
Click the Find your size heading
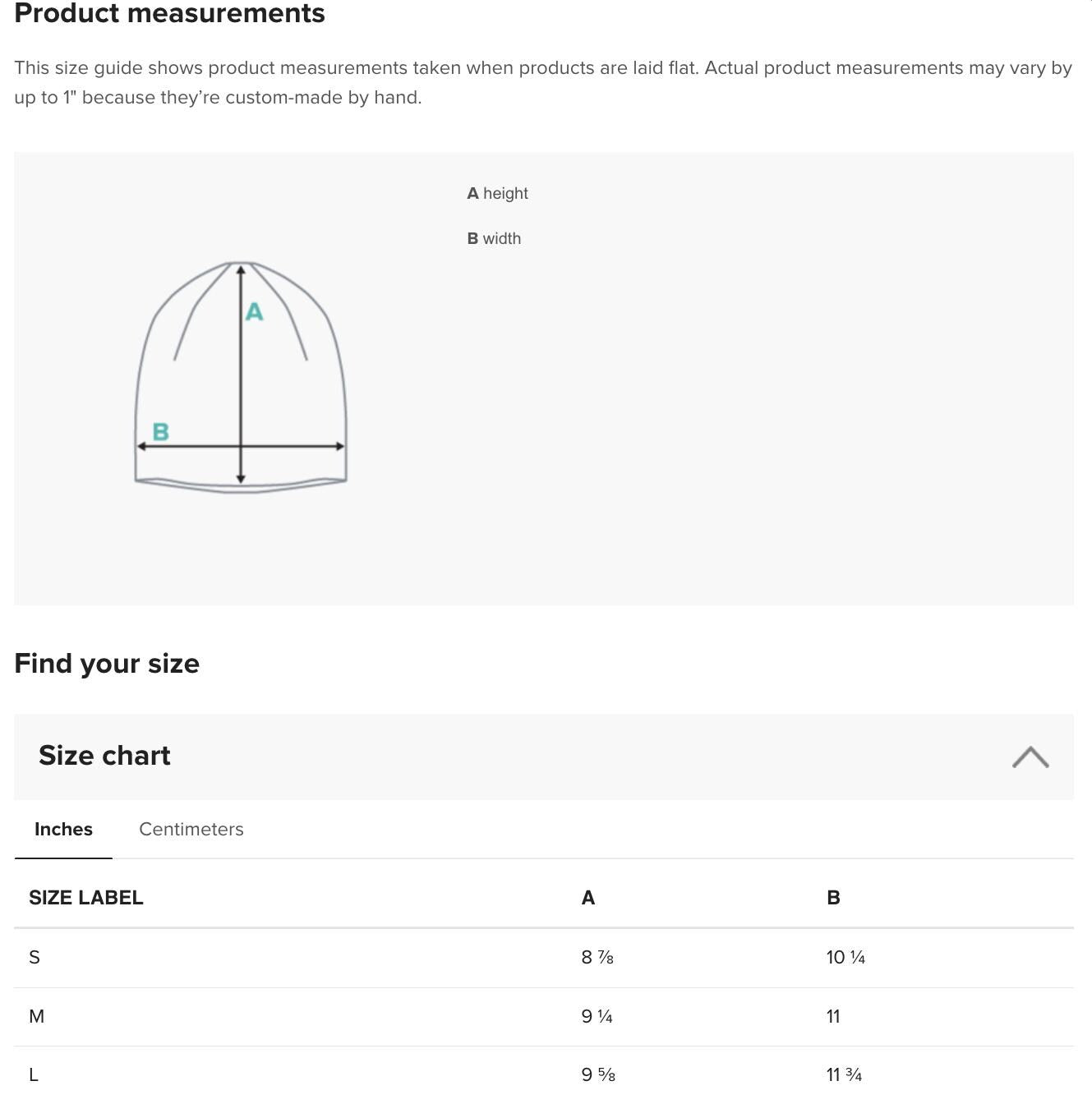click(x=107, y=663)
